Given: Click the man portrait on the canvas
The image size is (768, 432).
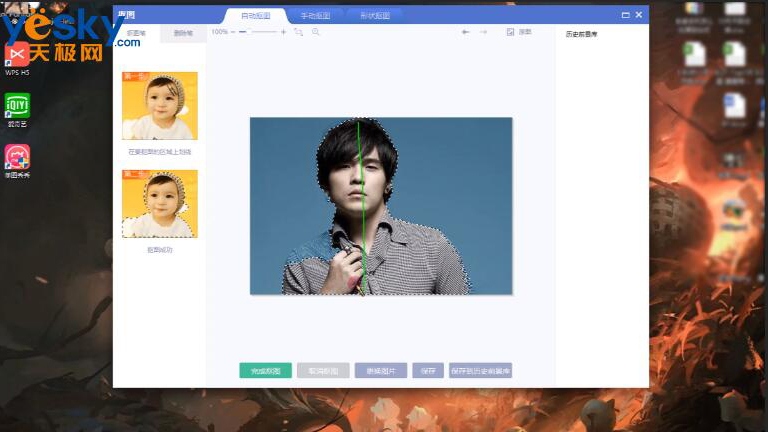Looking at the screenshot, I should click(381, 206).
